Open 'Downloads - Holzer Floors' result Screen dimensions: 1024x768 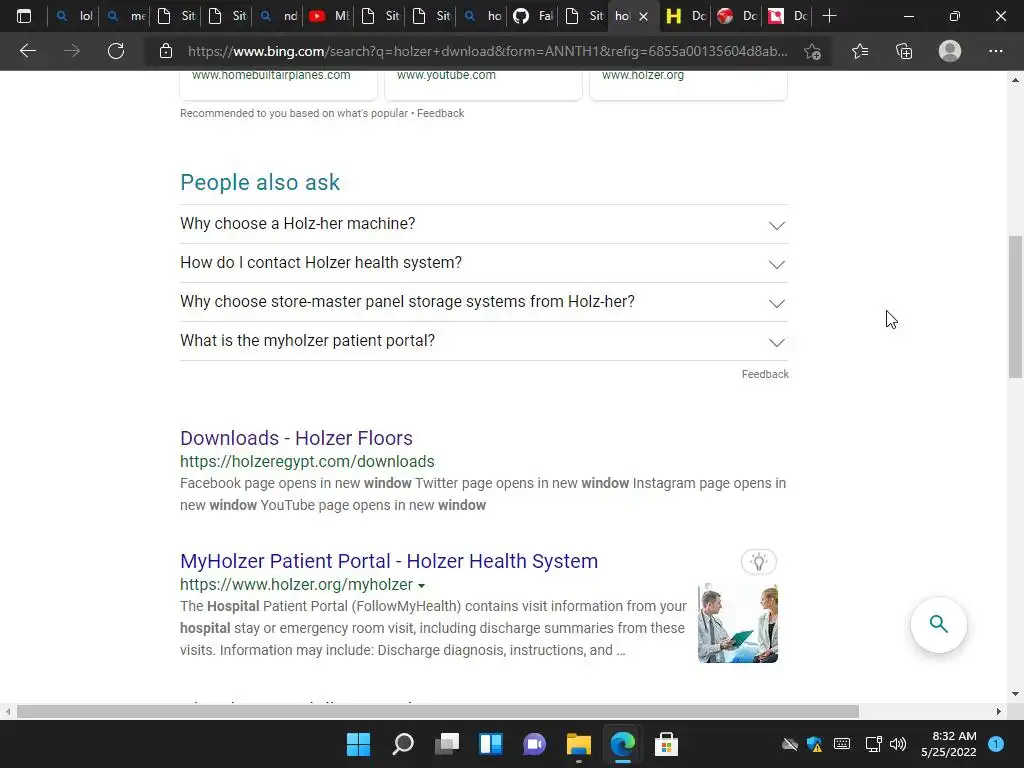coord(296,438)
